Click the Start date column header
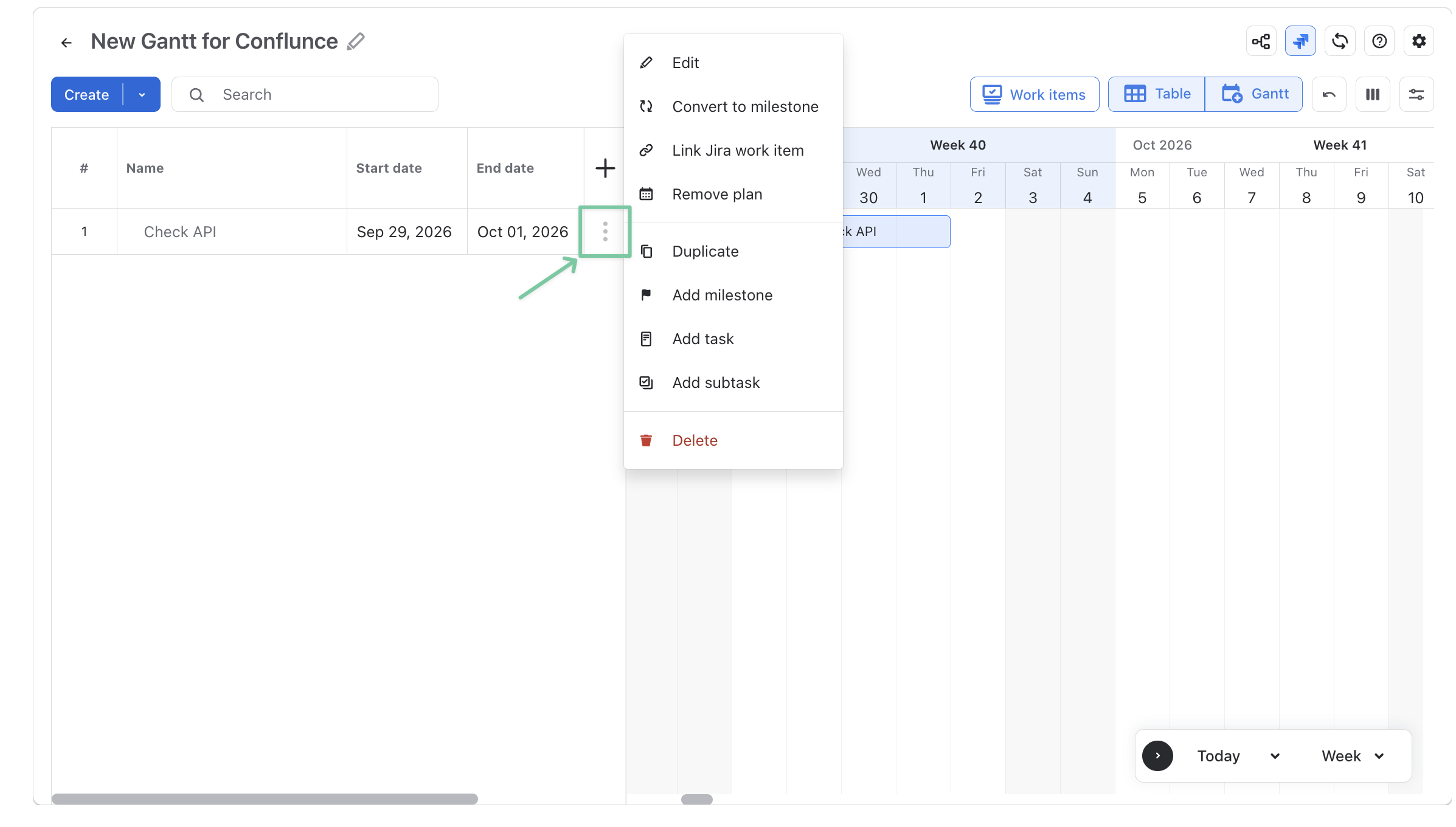Image resolution: width=1456 pixels, height=827 pixels. tap(407, 168)
